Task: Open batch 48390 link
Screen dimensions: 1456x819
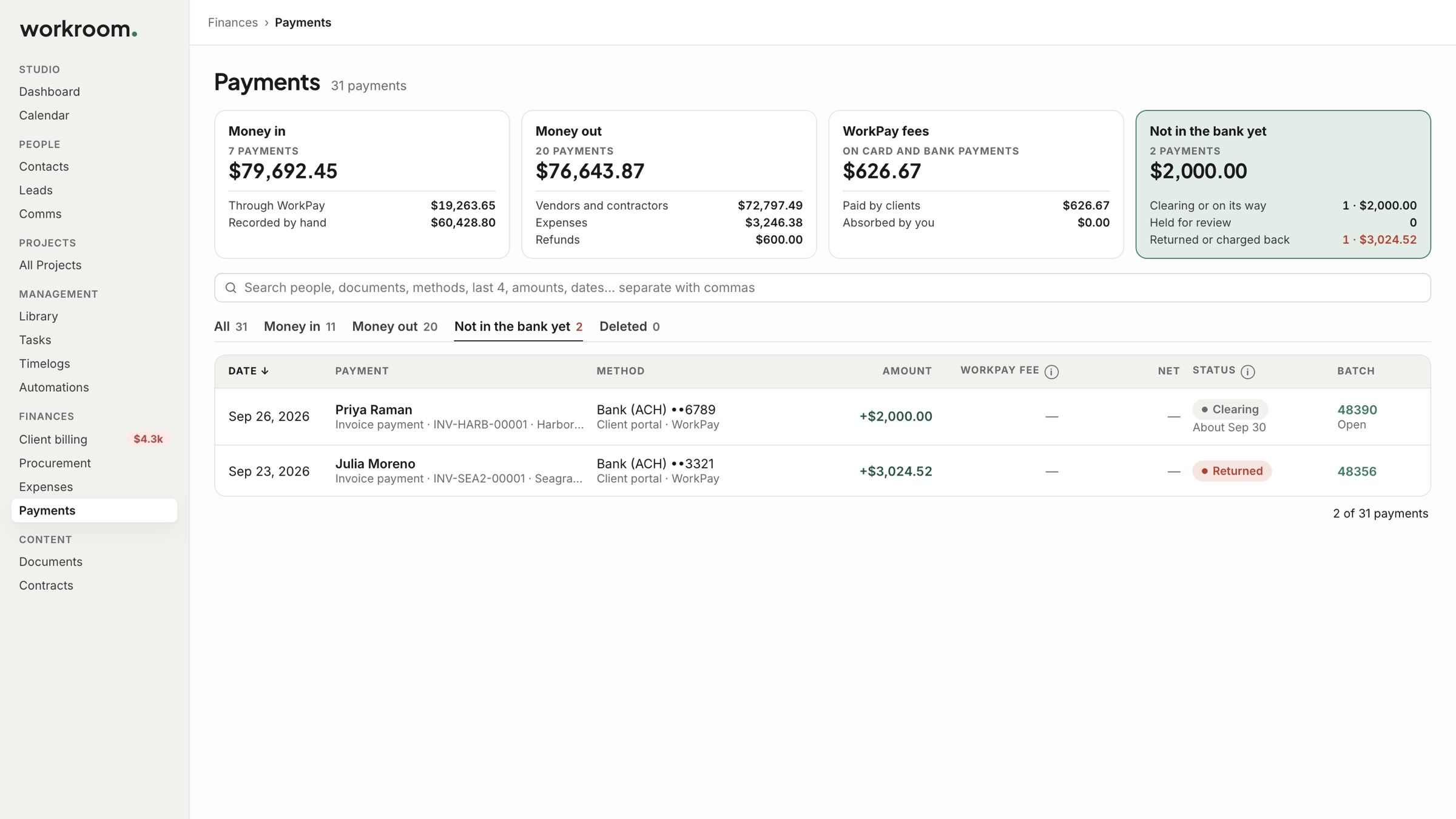Action: tap(1357, 409)
